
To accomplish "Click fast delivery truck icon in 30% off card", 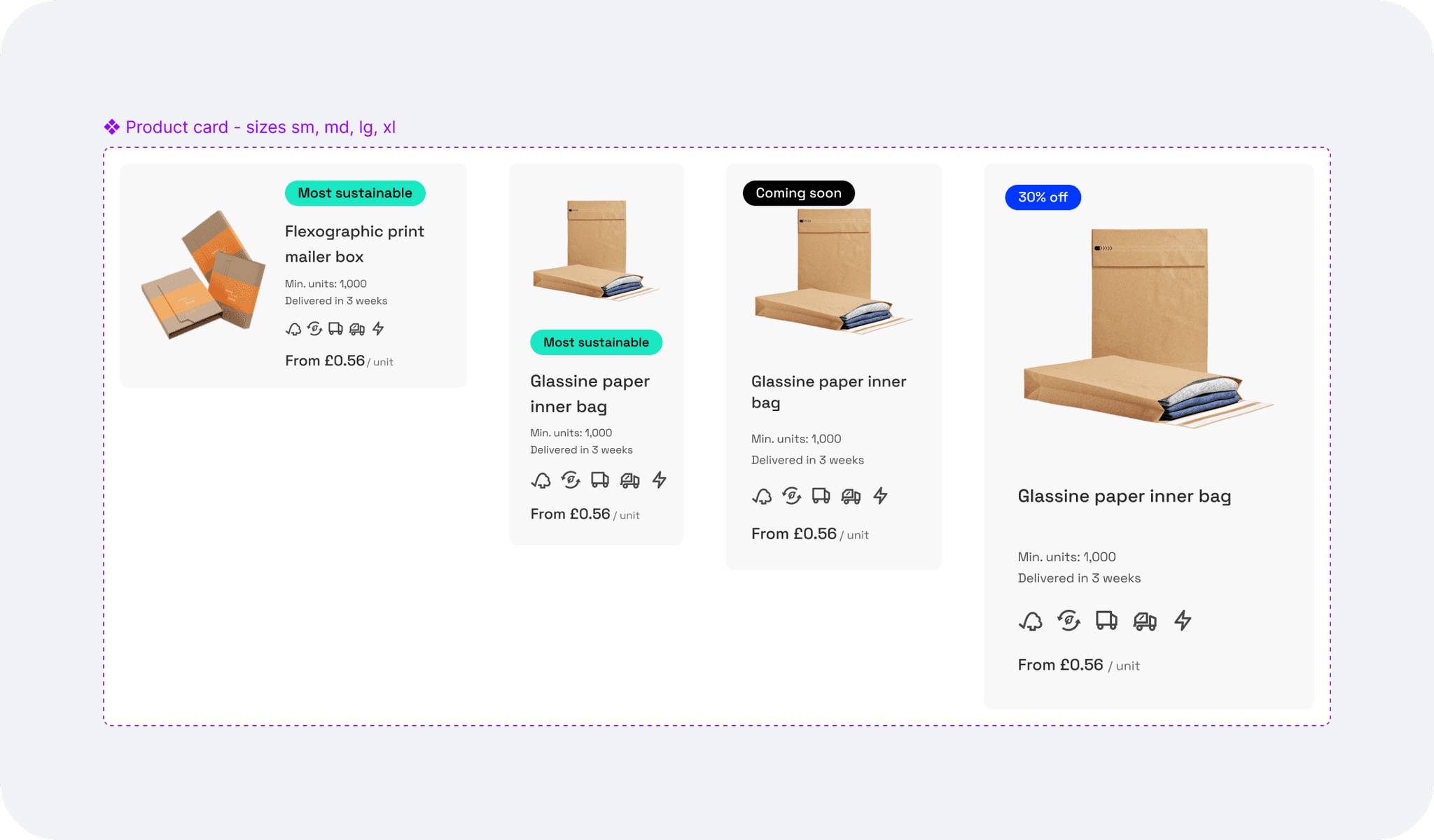I will [1144, 621].
